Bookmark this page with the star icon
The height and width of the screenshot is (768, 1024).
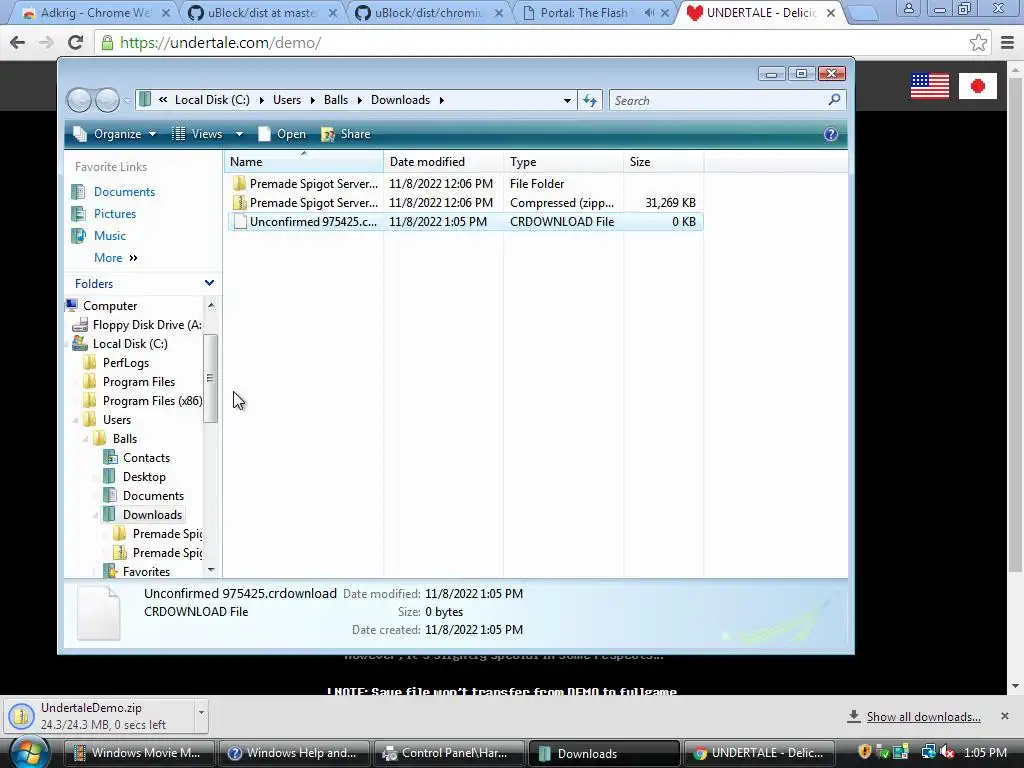pyautogui.click(x=978, y=43)
